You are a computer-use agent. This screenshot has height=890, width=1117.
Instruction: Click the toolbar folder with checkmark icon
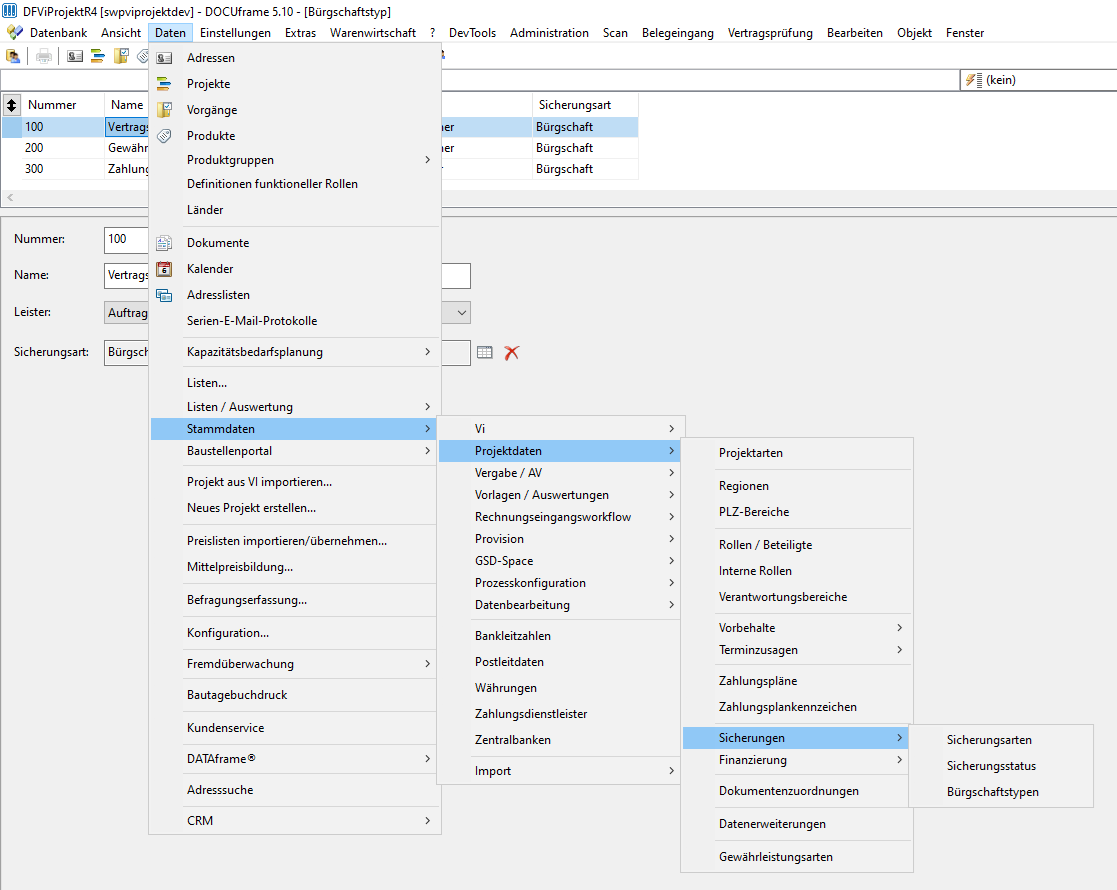tap(121, 56)
